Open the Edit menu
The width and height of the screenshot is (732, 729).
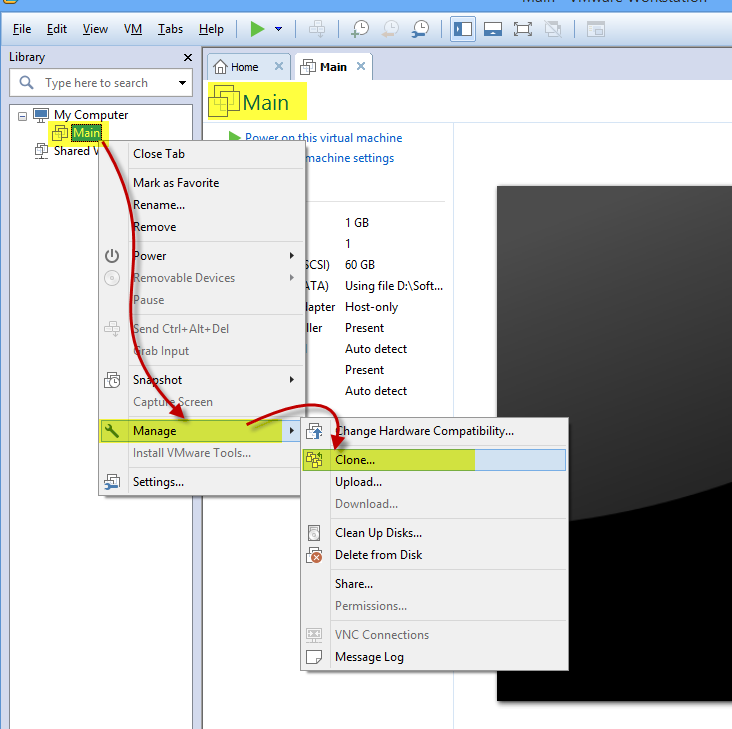point(57,29)
